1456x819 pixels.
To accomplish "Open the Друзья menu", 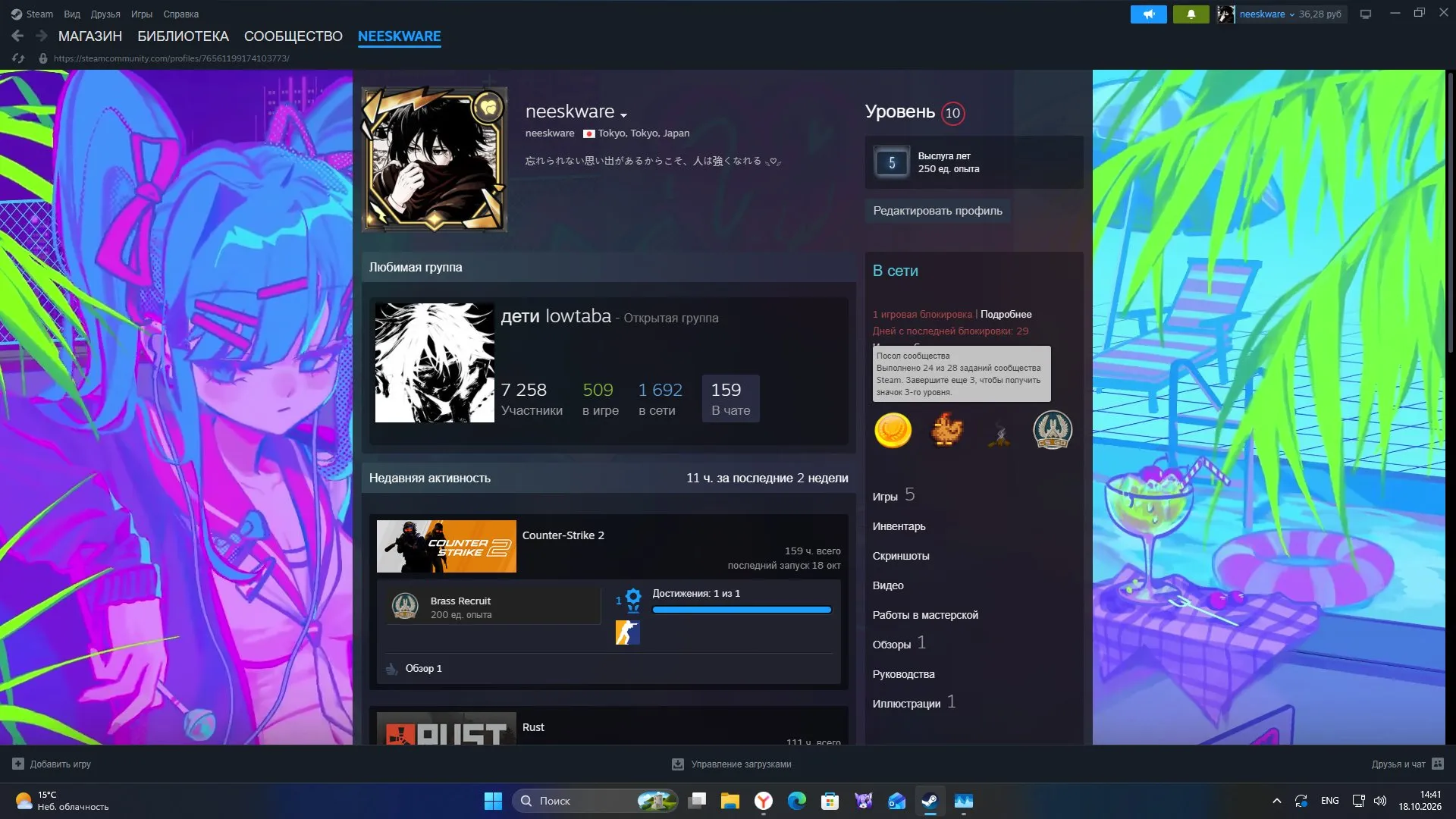I will [105, 14].
